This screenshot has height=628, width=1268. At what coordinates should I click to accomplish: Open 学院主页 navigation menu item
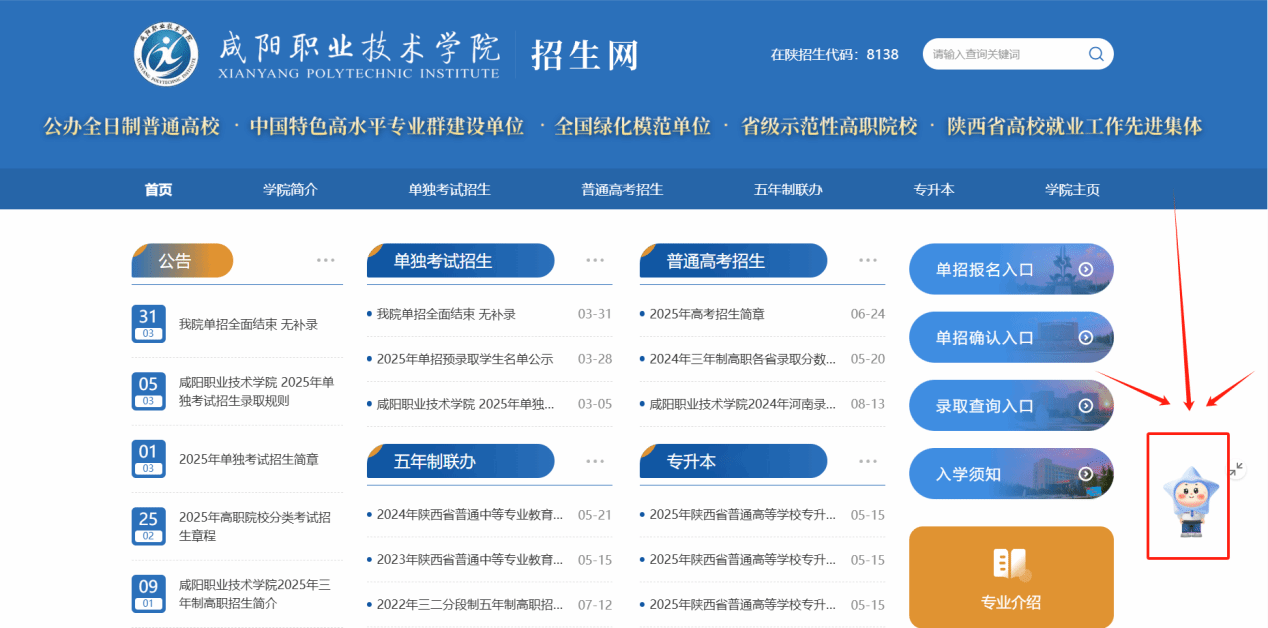[x=1072, y=190]
